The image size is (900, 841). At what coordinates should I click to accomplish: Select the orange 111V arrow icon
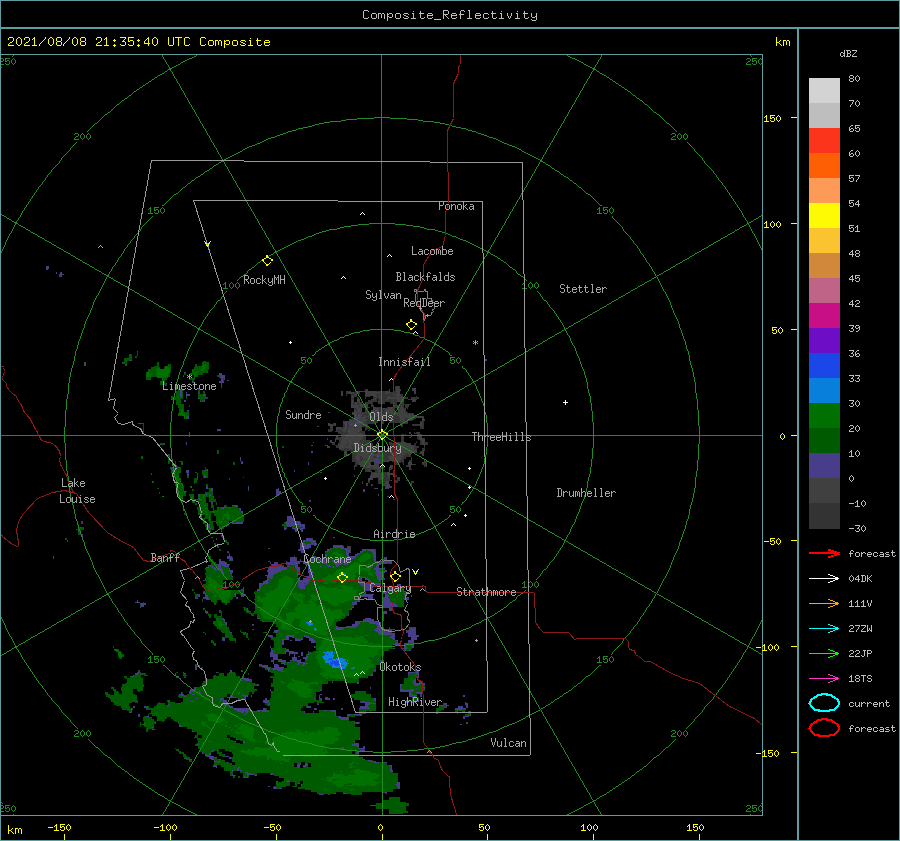tap(824, 603)
